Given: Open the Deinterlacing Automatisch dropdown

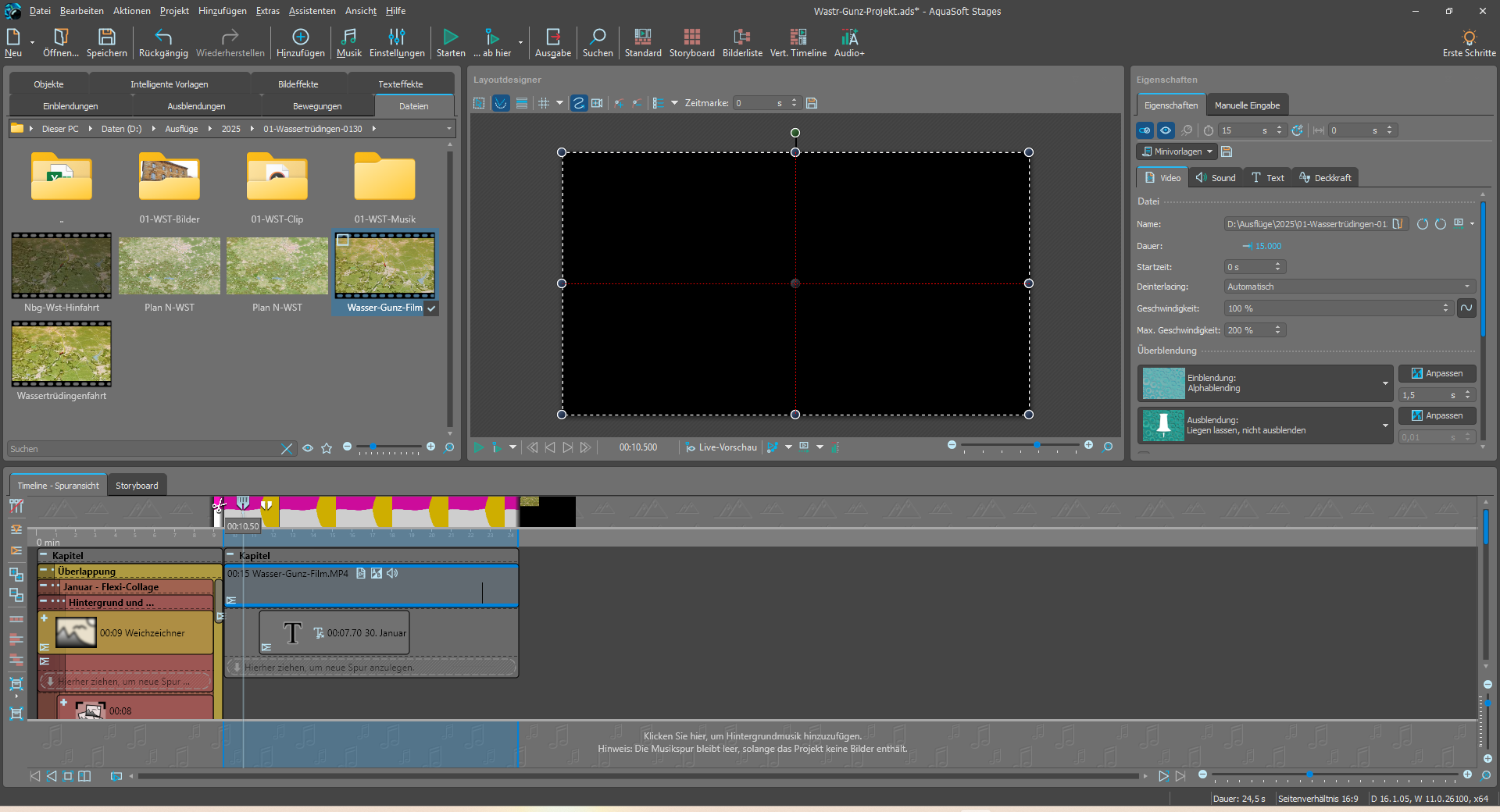Looking at the screenshot, I should tap(1349, 287).
